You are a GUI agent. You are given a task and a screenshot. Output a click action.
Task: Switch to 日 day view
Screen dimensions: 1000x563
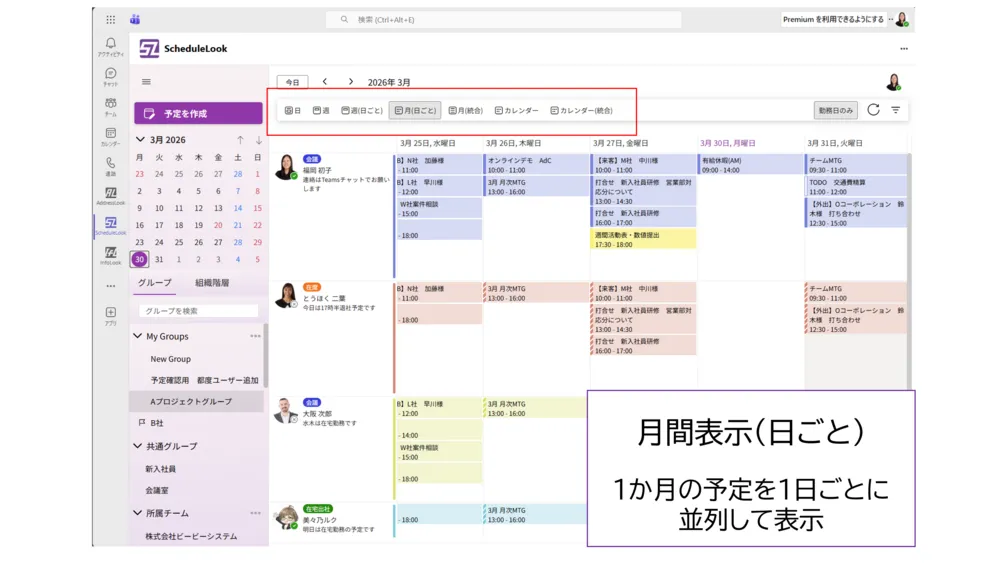(293, 110)
